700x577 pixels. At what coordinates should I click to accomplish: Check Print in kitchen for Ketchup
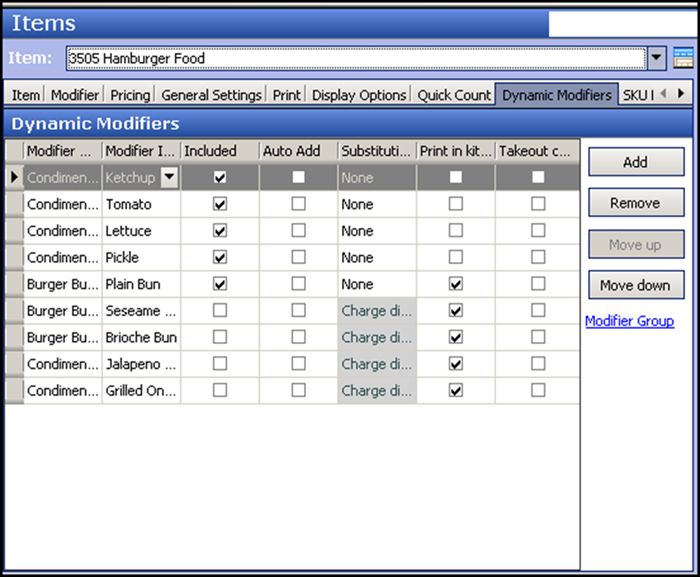(455, 177)
